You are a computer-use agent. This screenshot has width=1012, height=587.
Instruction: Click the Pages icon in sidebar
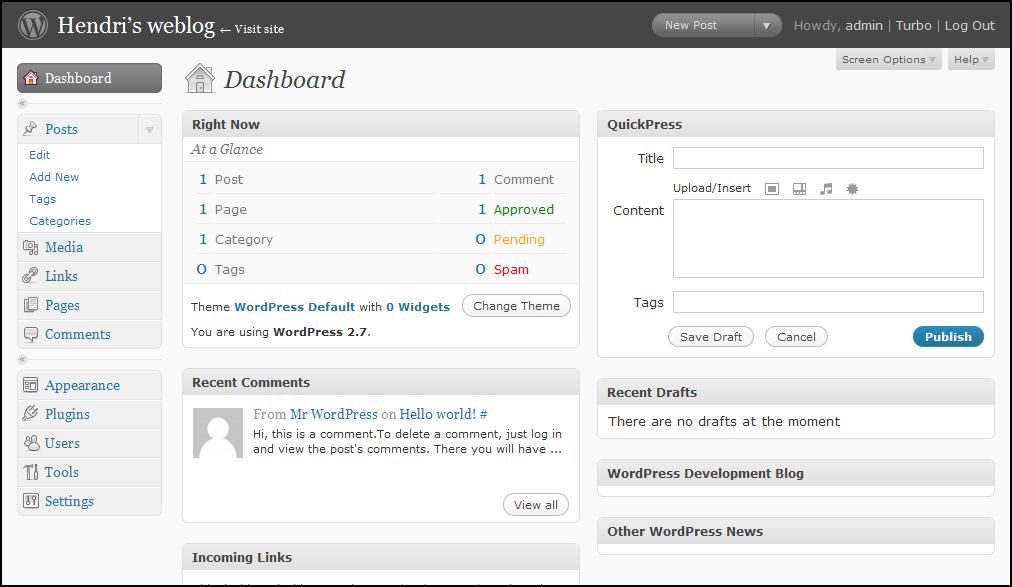point(30,305)
